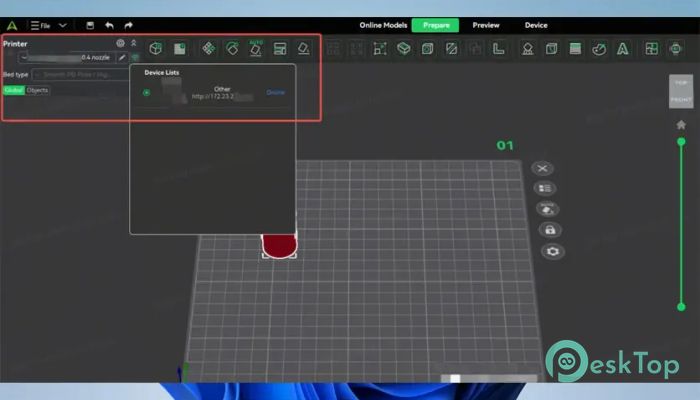Image resolution: width=700 pixels, height=400 pixels.
Task: Open the Online Models tab
Action: pyautogui.click(x=383, y=25)
